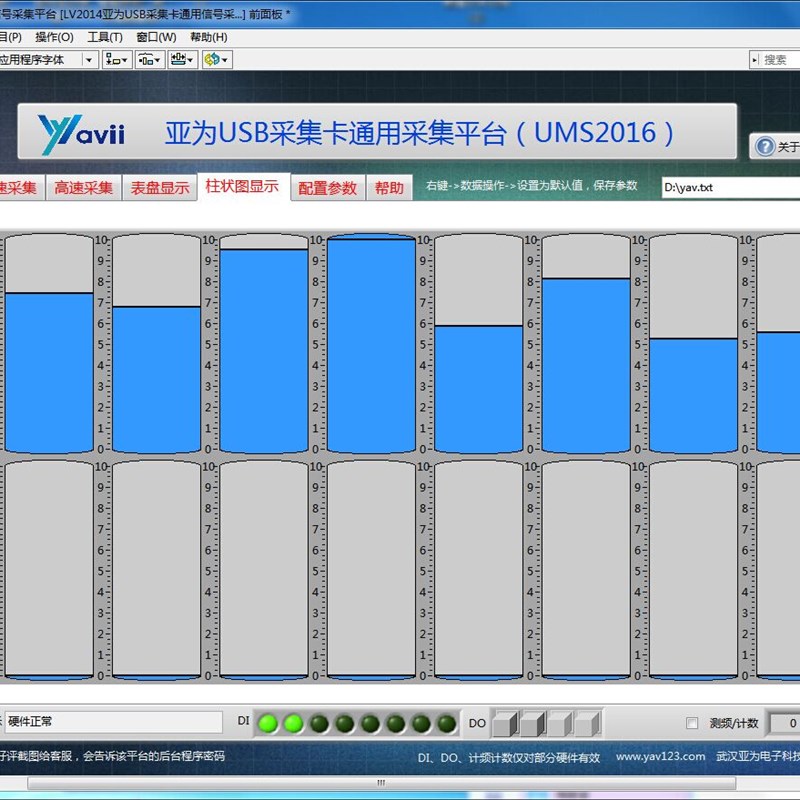The image size is (800, 800).
Task: Click the horizontal scrollbar thumb at the bottom
Action: click(381, 783)
